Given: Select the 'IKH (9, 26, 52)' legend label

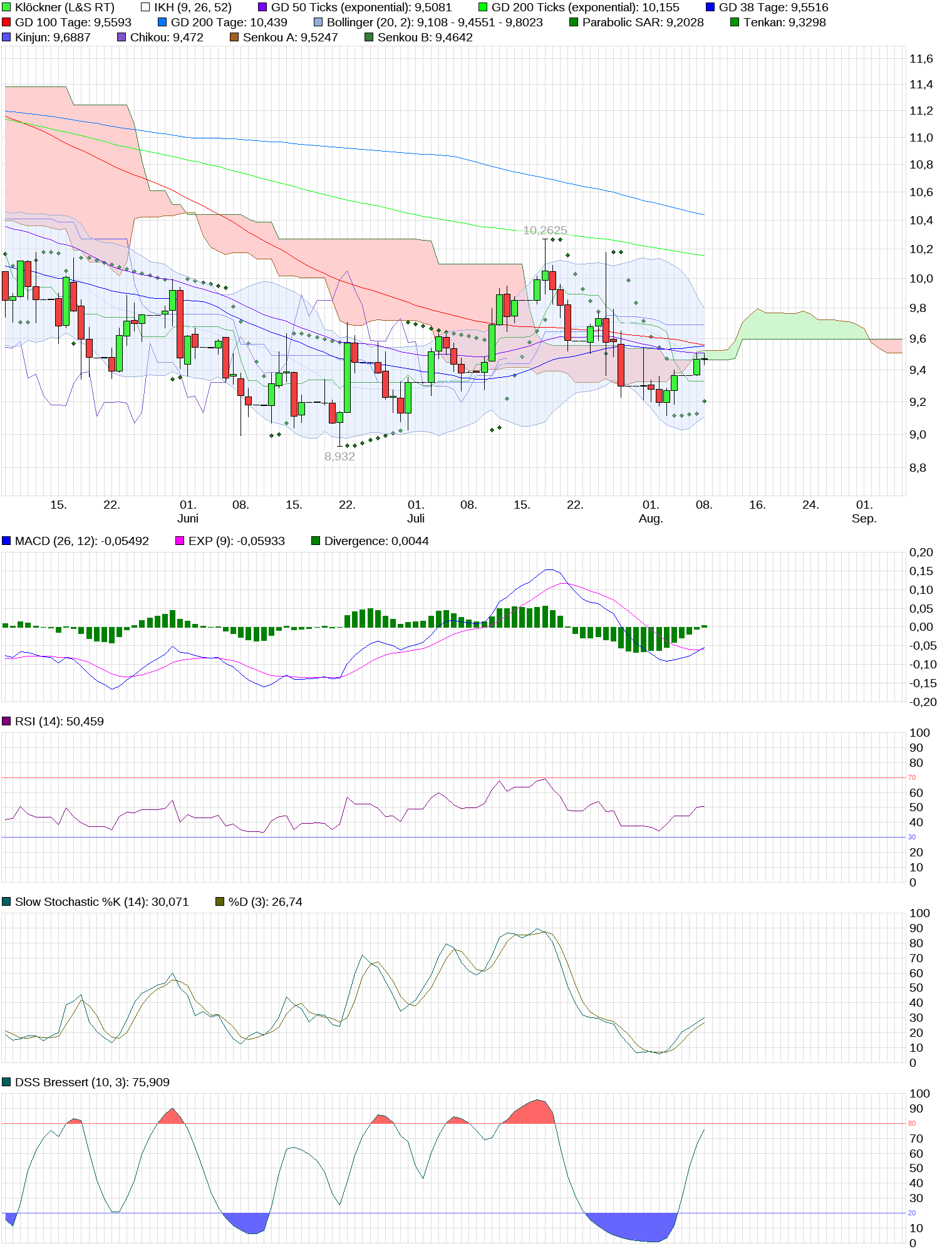Looking at the screenshot, I should (x=193, y=8).
